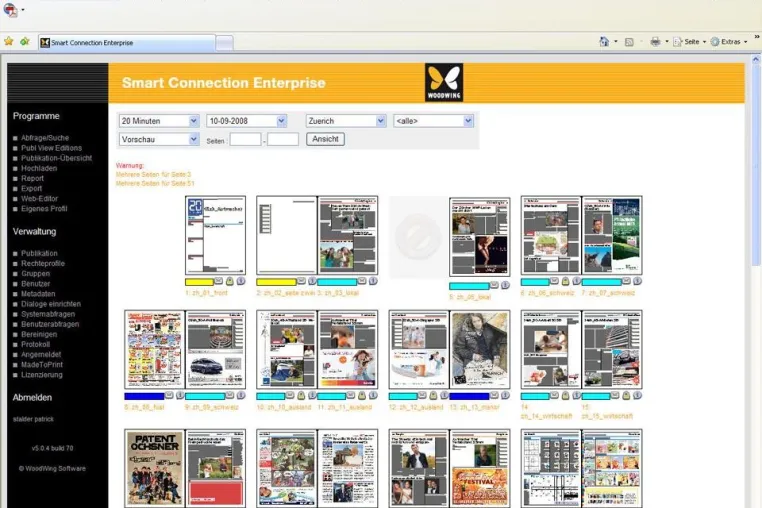Open the Zuerich edition dropdown
This screenshot has width=762, height=508.
coord(346,121)
